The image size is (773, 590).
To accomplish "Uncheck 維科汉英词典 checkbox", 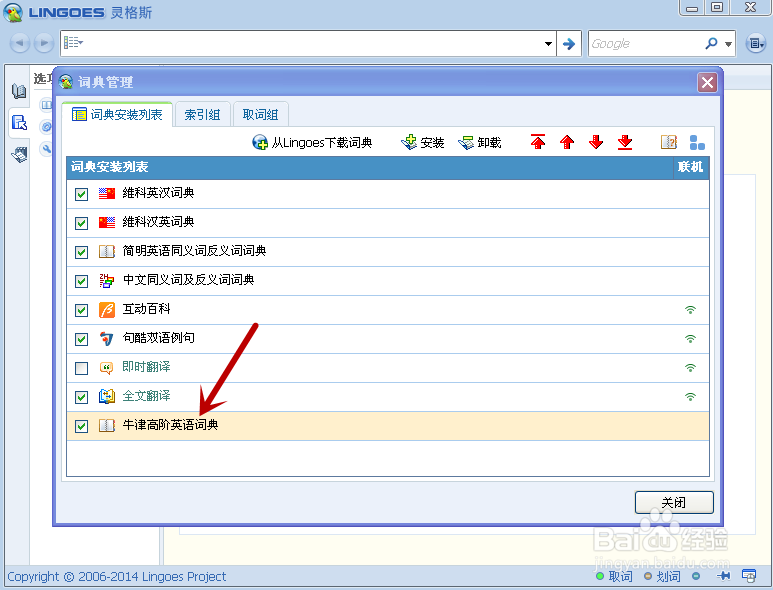I will tap(81, 223).
